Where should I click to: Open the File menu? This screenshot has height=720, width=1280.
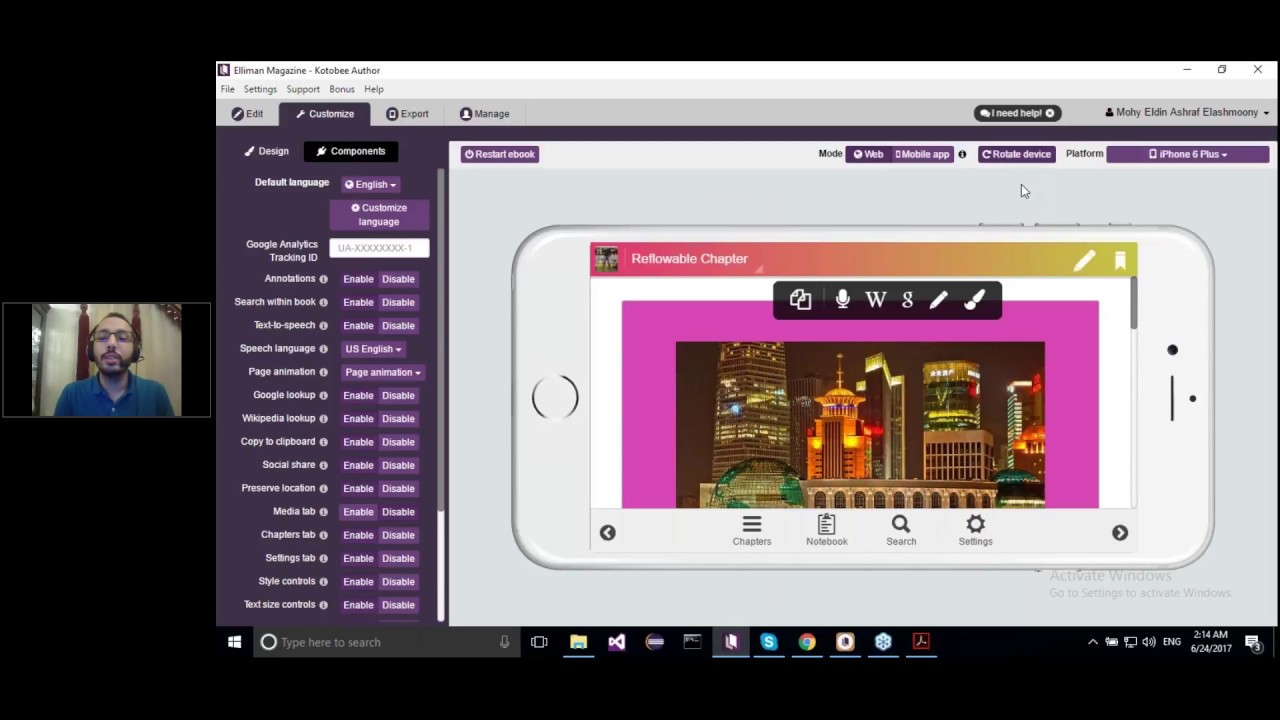coord(228,89)
